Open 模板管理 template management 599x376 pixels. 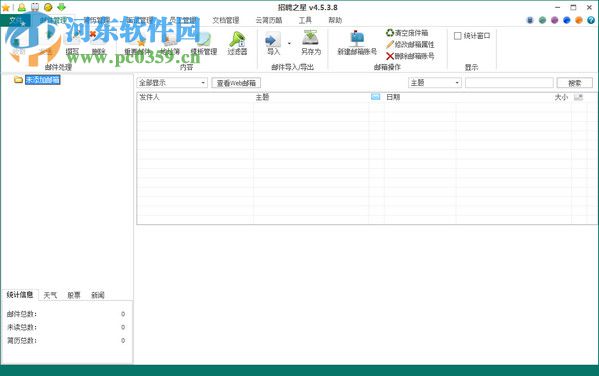coord(204,42)
